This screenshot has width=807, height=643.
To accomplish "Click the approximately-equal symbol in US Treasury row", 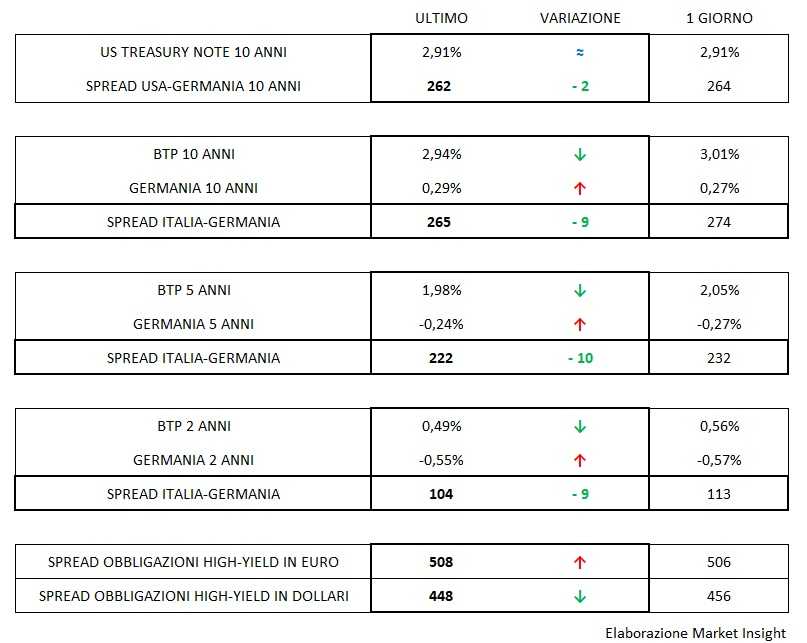I will 580,52.
